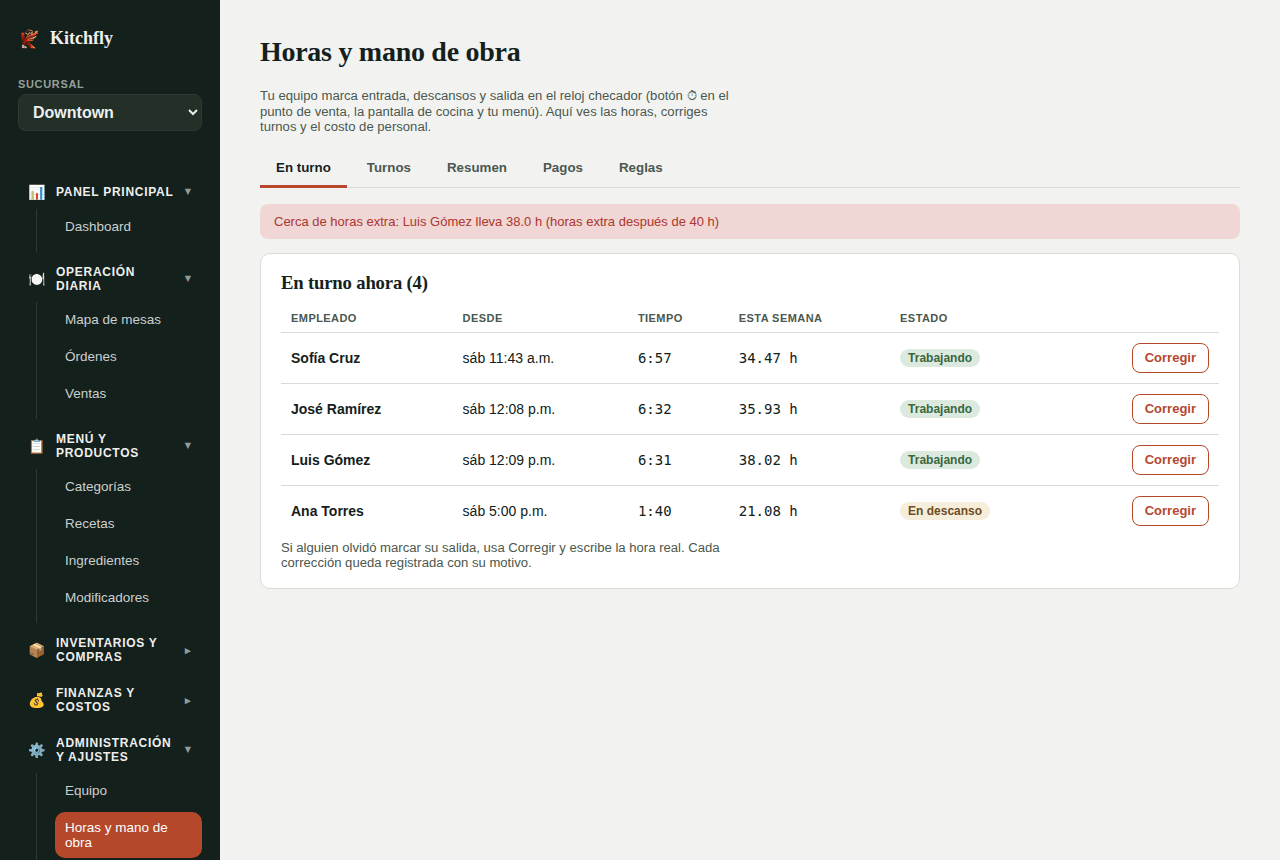
Task: Click the Menú y Productos clipboard icon
Action: [x=37, y=446]
